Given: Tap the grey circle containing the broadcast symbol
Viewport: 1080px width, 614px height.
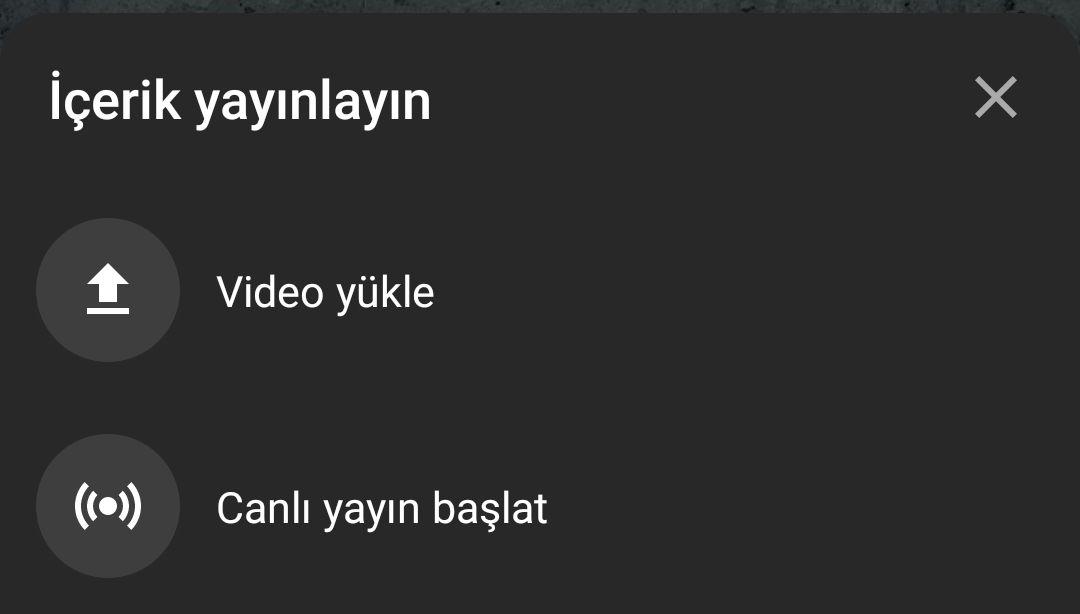Looking at the screenshot, I should click(108, 506).
